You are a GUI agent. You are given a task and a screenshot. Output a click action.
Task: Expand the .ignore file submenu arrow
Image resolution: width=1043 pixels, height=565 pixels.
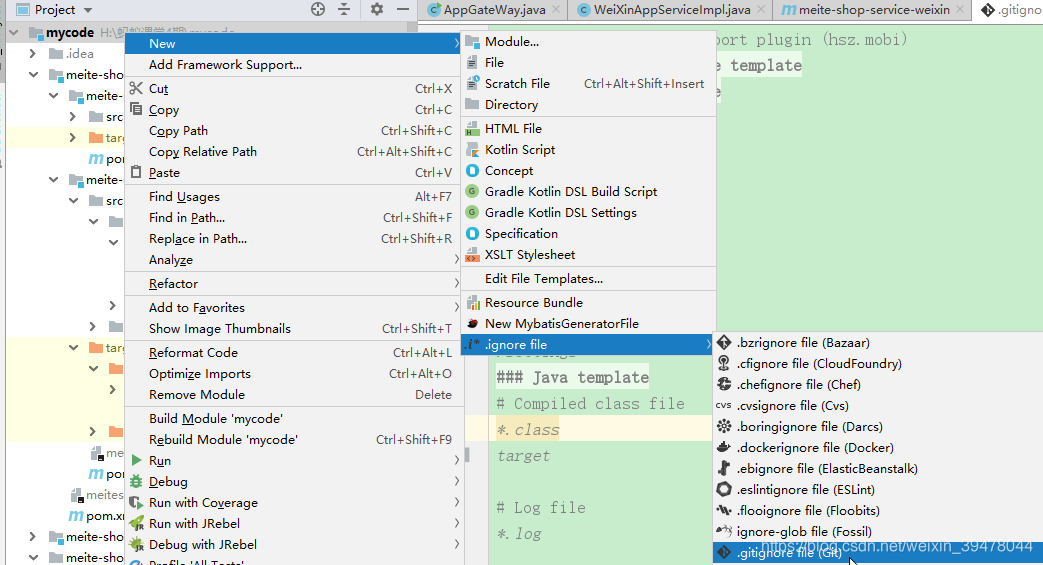[x=708, y=345]
